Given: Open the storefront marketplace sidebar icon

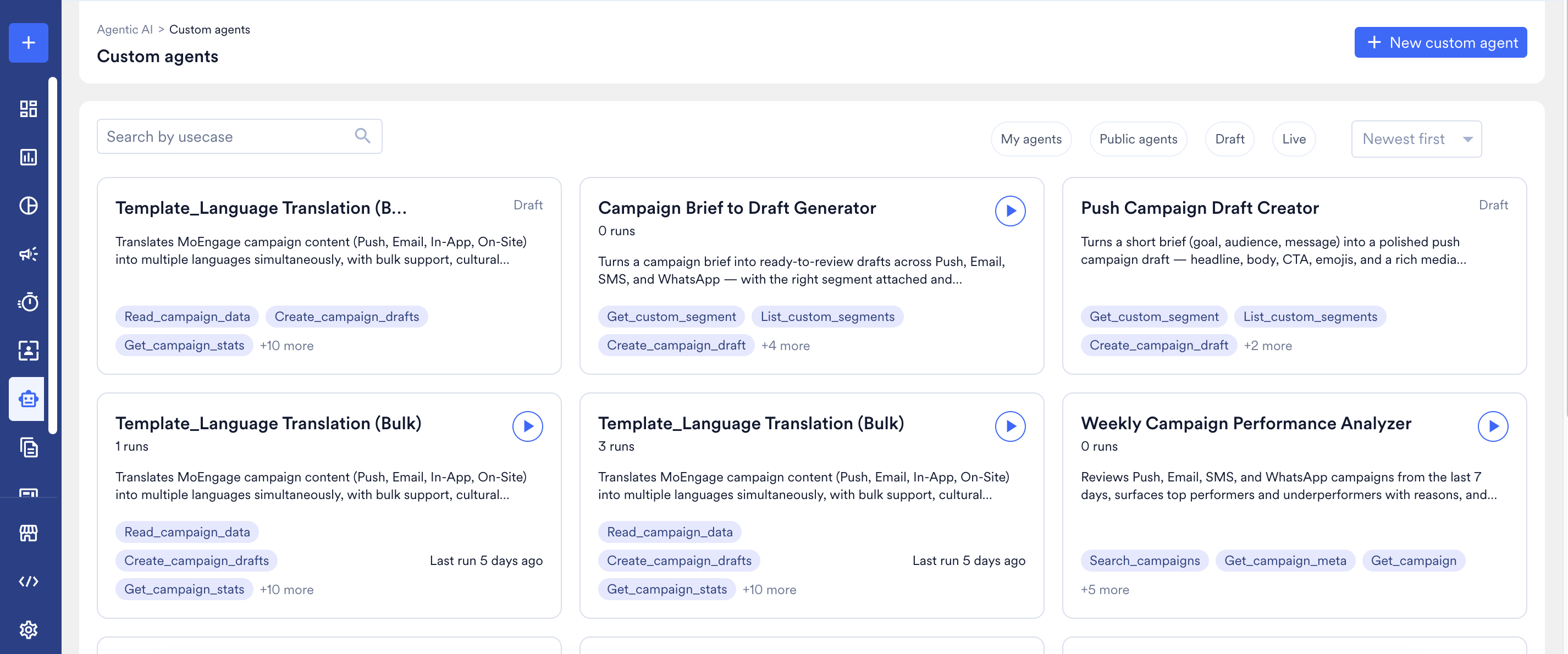Looking at the screenshot, I should (28, 533).
